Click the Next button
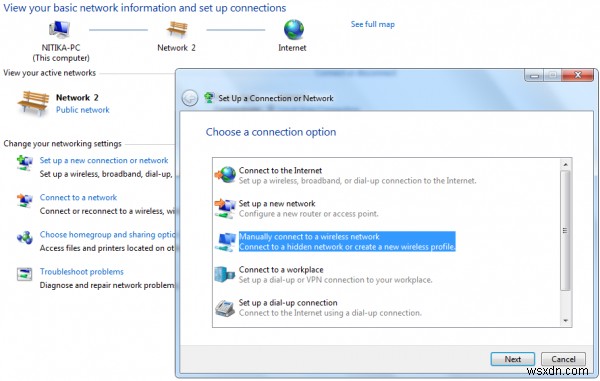The image size is (600, 381). (512, 359)
